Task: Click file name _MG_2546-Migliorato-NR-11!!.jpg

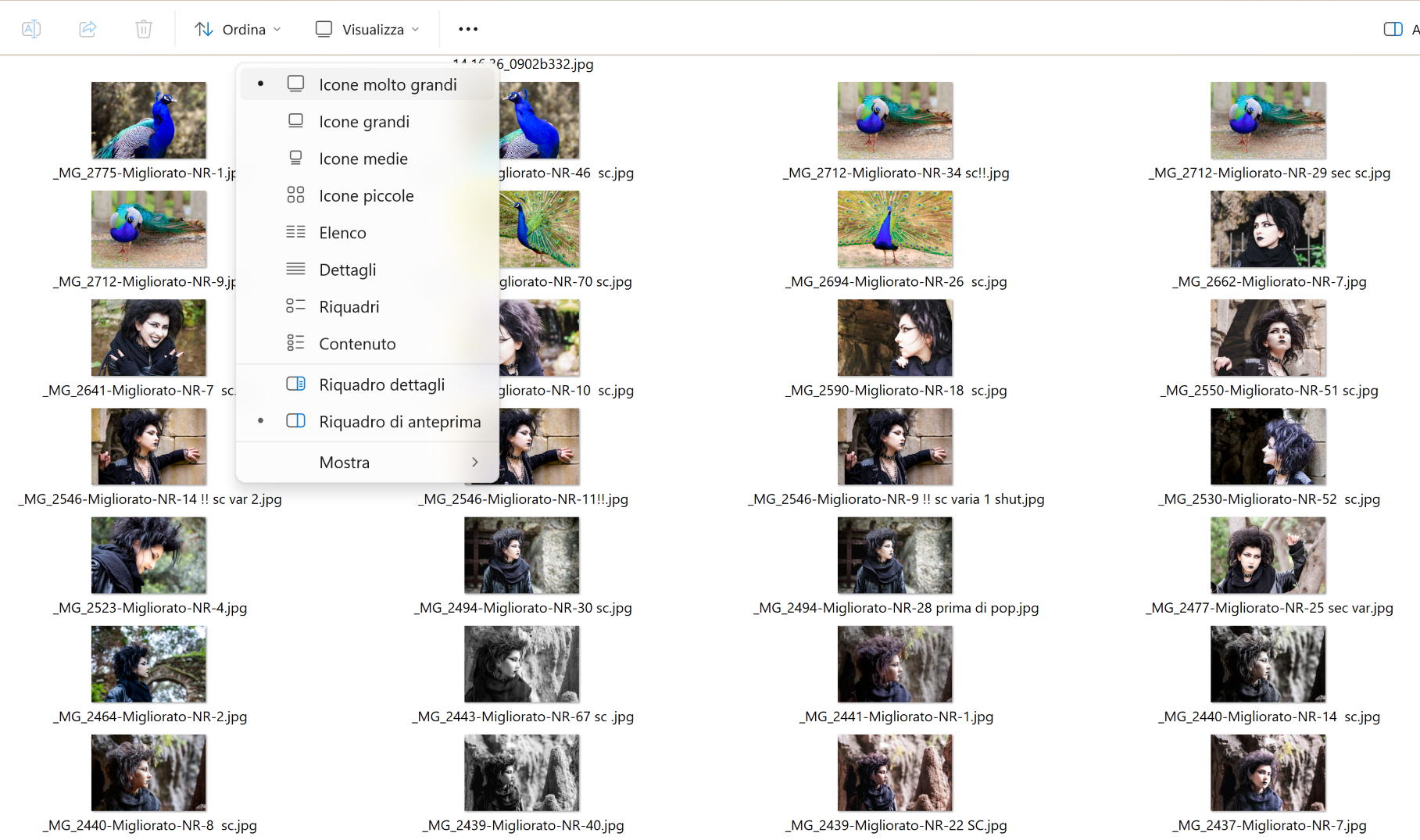Action: [x=523, y=499]
